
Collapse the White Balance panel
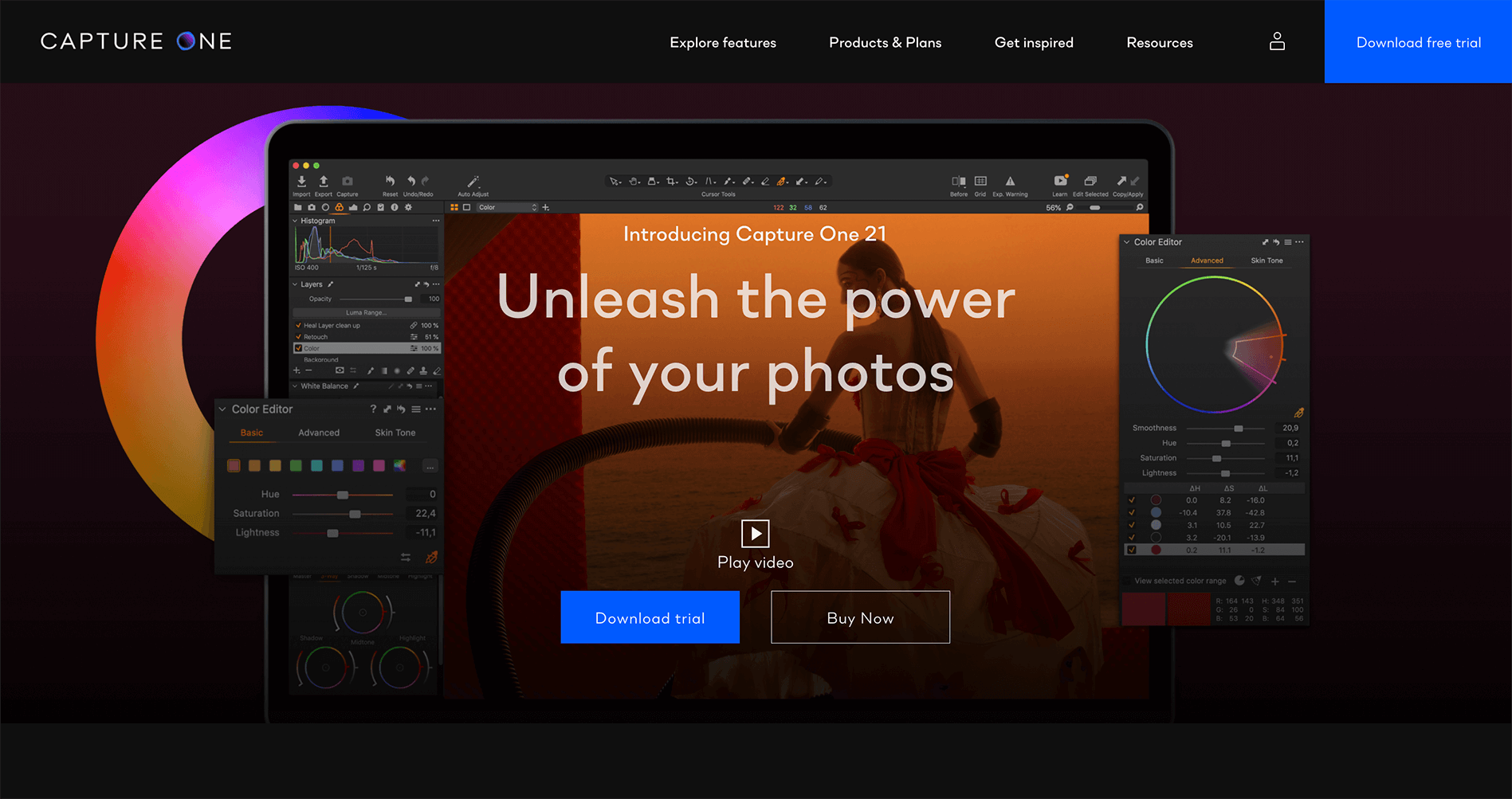coord(295,386)
